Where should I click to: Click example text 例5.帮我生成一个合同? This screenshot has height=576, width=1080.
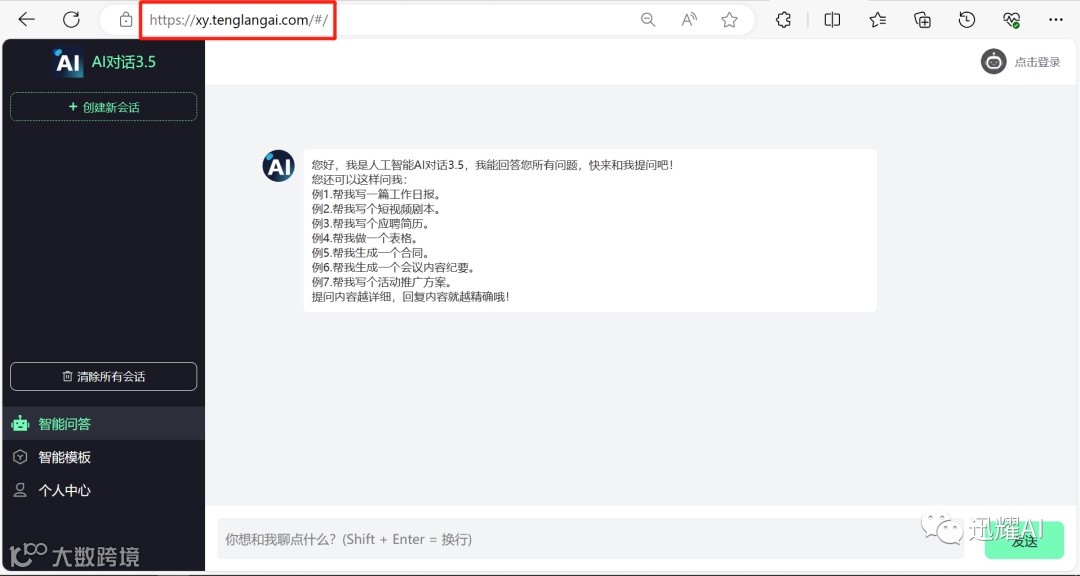[x=372, y=253]
